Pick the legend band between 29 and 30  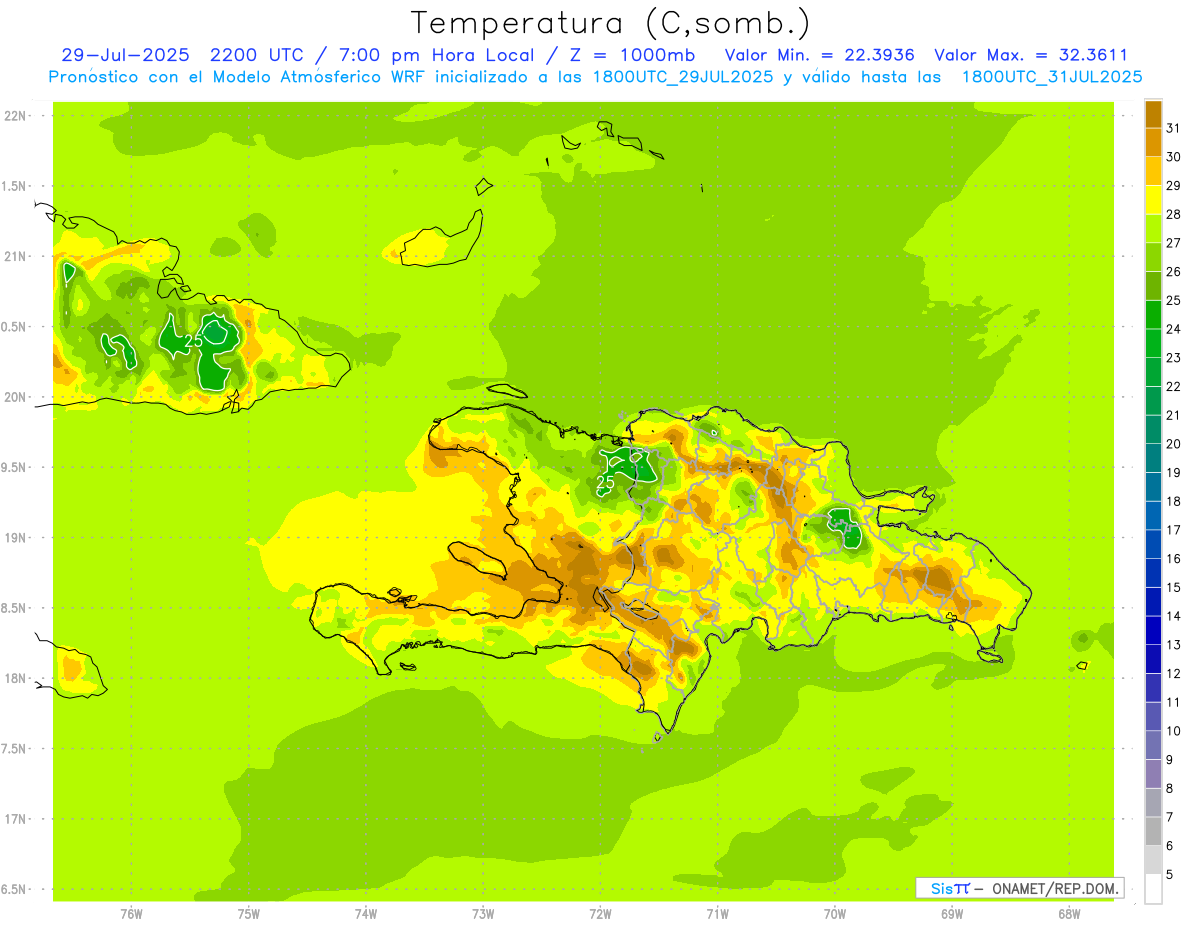pos(1153,171)
